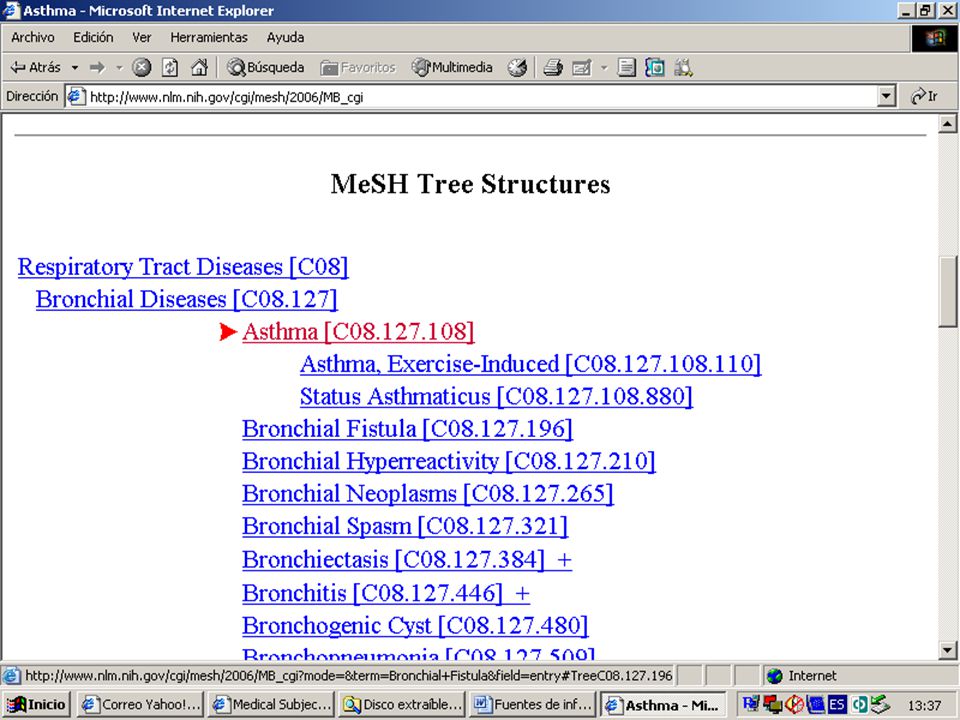Click the address bar URL field

coord(481,97)
